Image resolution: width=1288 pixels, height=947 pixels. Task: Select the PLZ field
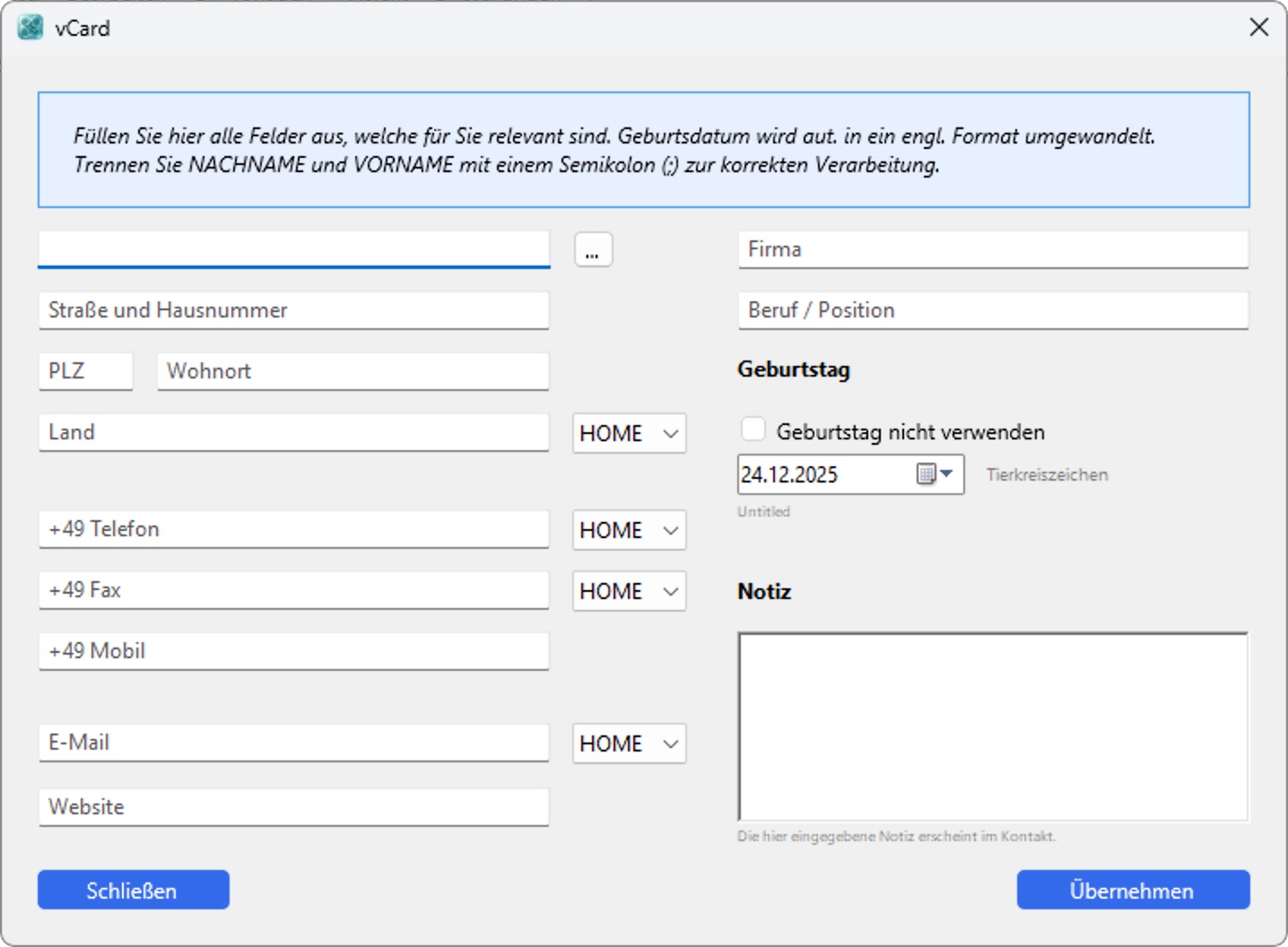pos(85,371)
